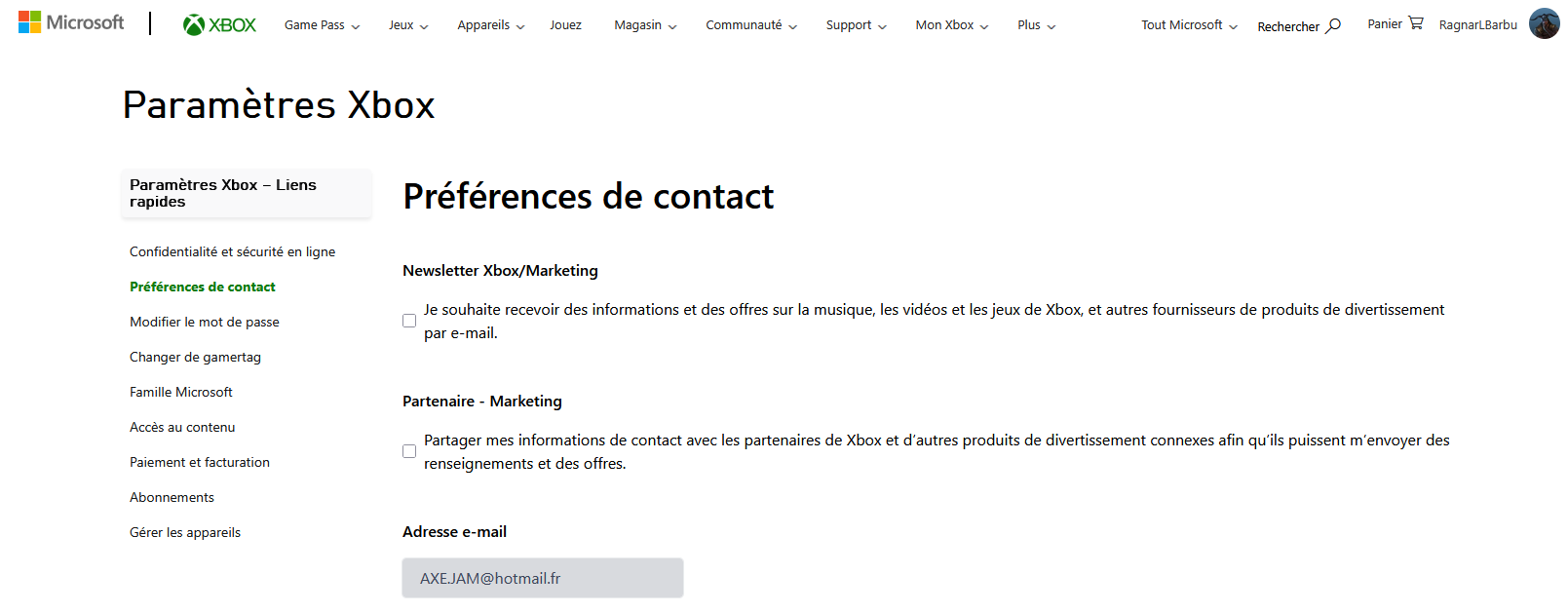Click the Adresse e-mail label
The height and width of the screenshot is (613, 1568).
(454, 532)
